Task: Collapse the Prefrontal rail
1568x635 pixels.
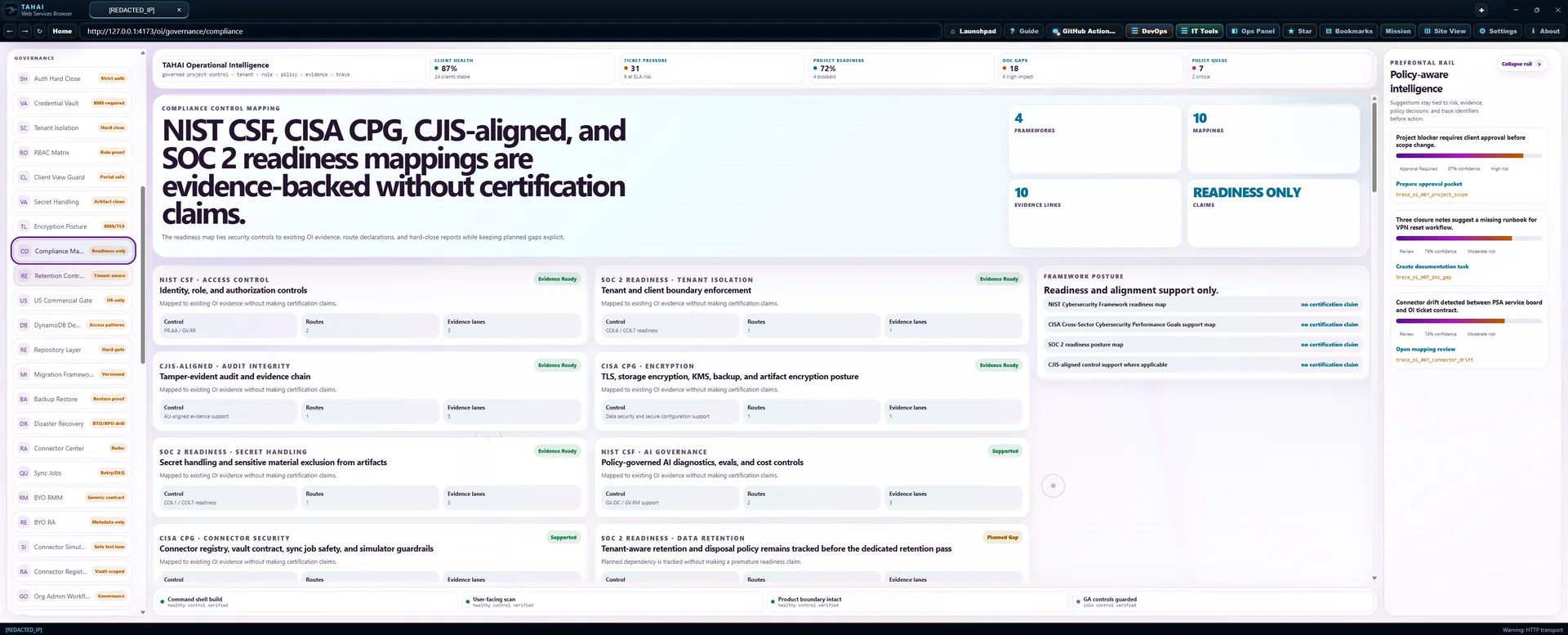Action: pos(1521,64)
